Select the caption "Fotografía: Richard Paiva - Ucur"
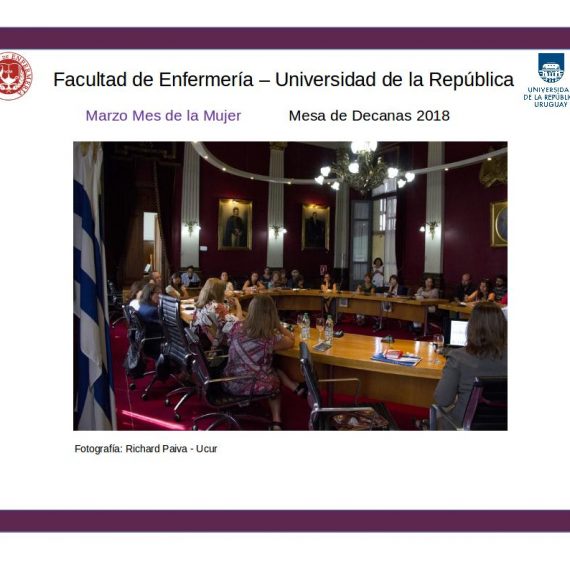 pos(146,449)
